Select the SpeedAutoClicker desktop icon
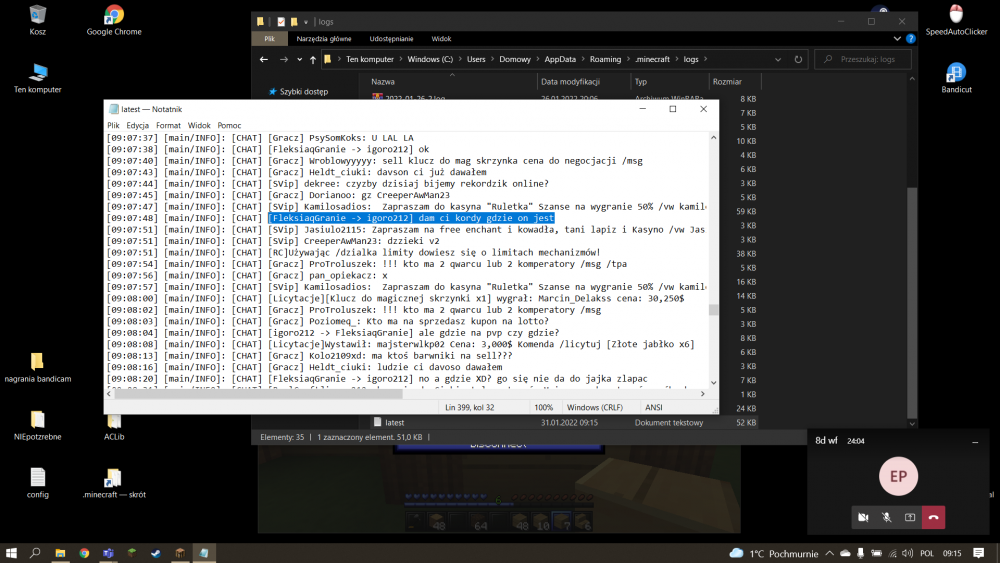Viewport: 1000px width, 563px height. pos(955,15)
